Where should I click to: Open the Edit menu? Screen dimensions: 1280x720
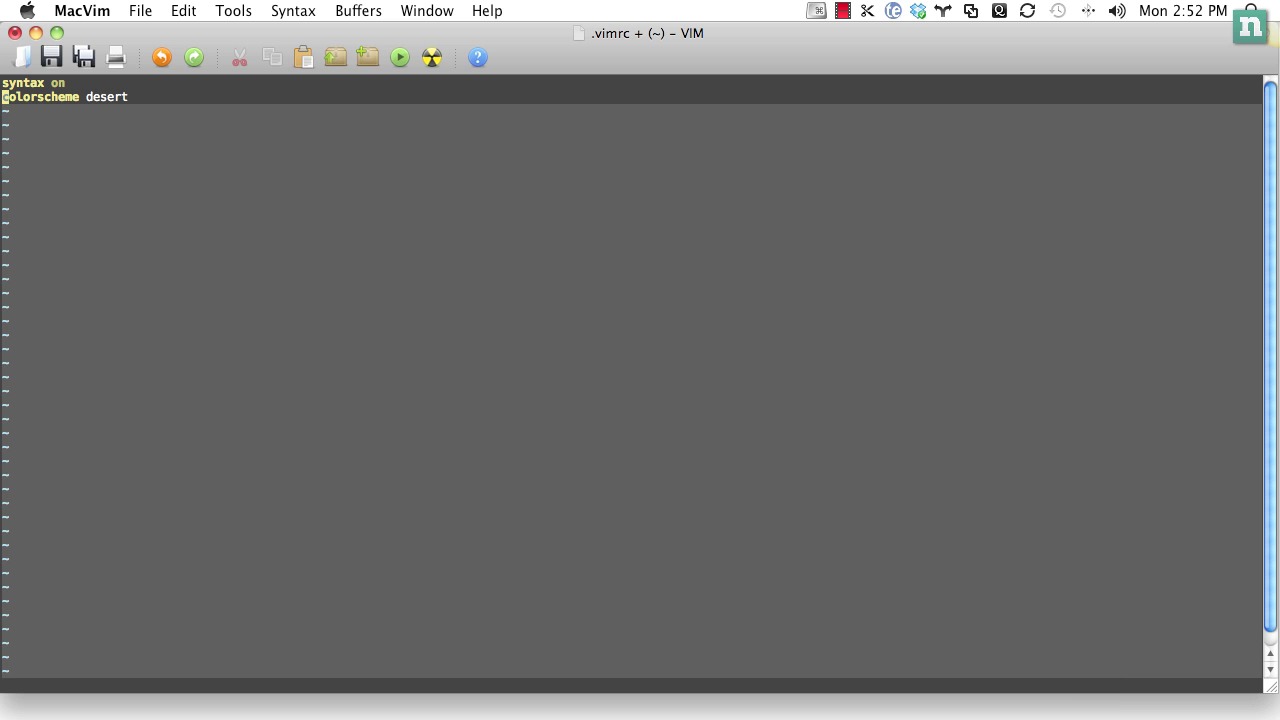[x=183, y=11]
